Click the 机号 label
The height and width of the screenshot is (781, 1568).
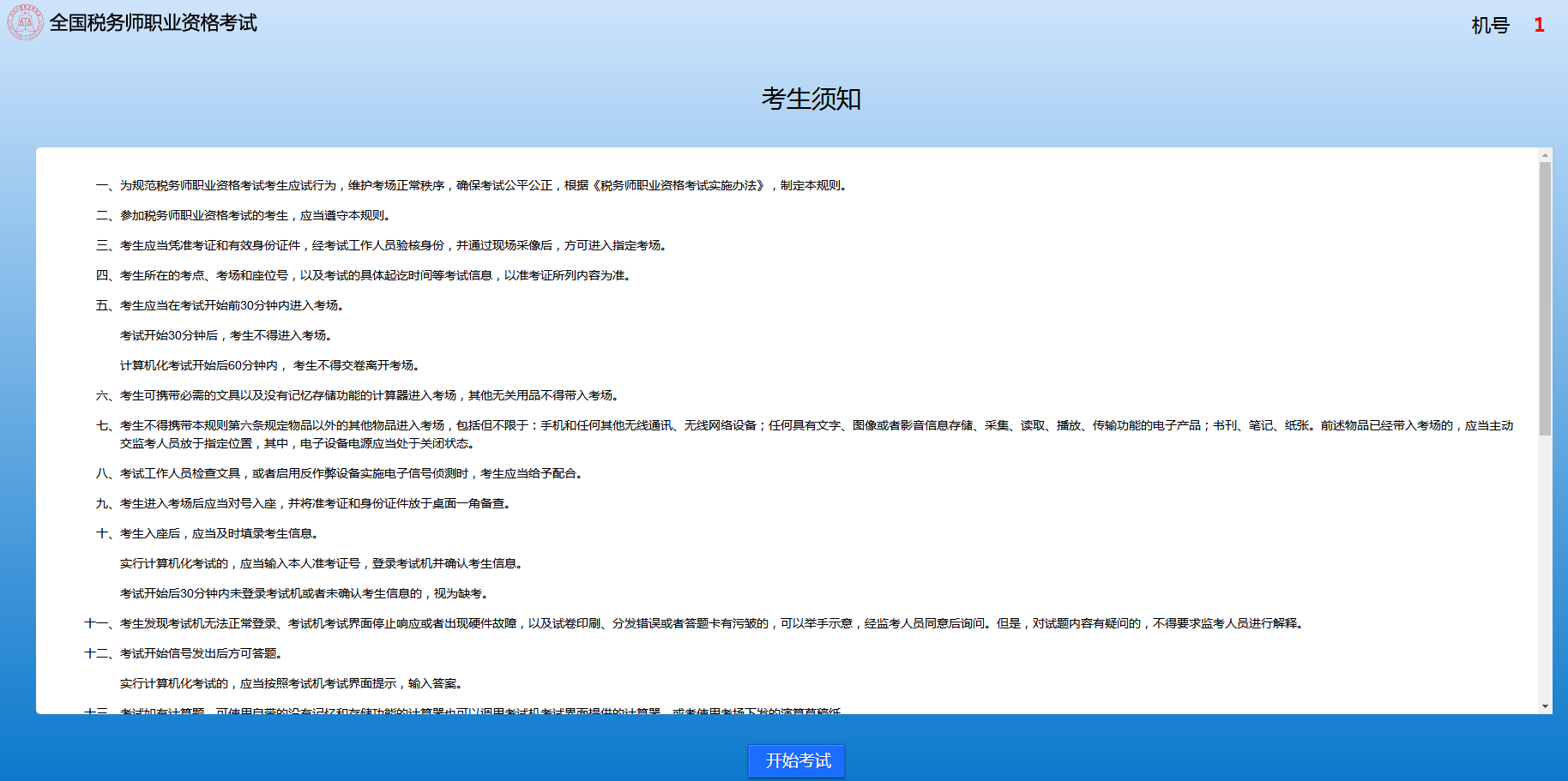[x=1490, y=26]
